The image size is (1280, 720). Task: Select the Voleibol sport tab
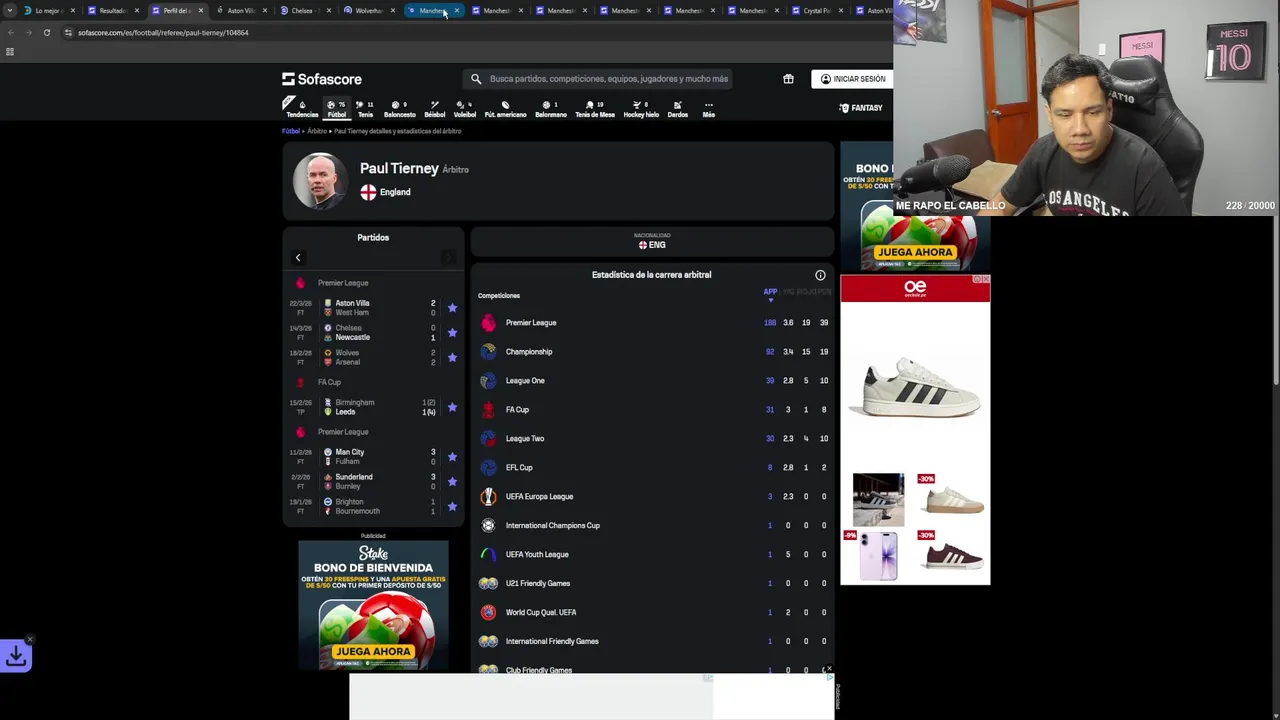(465, 108)
